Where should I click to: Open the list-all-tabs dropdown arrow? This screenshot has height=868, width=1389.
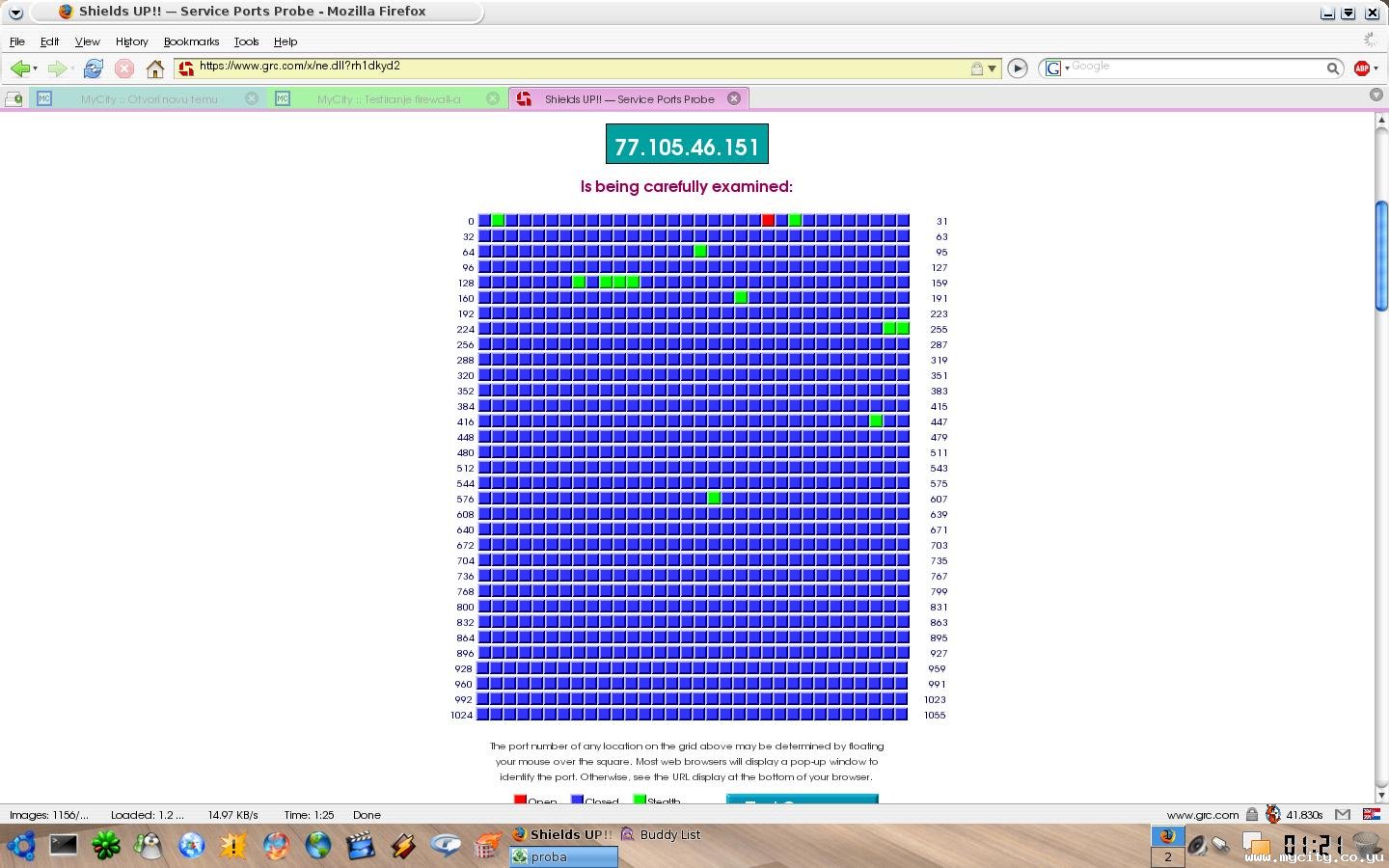tap(1376, 95)
